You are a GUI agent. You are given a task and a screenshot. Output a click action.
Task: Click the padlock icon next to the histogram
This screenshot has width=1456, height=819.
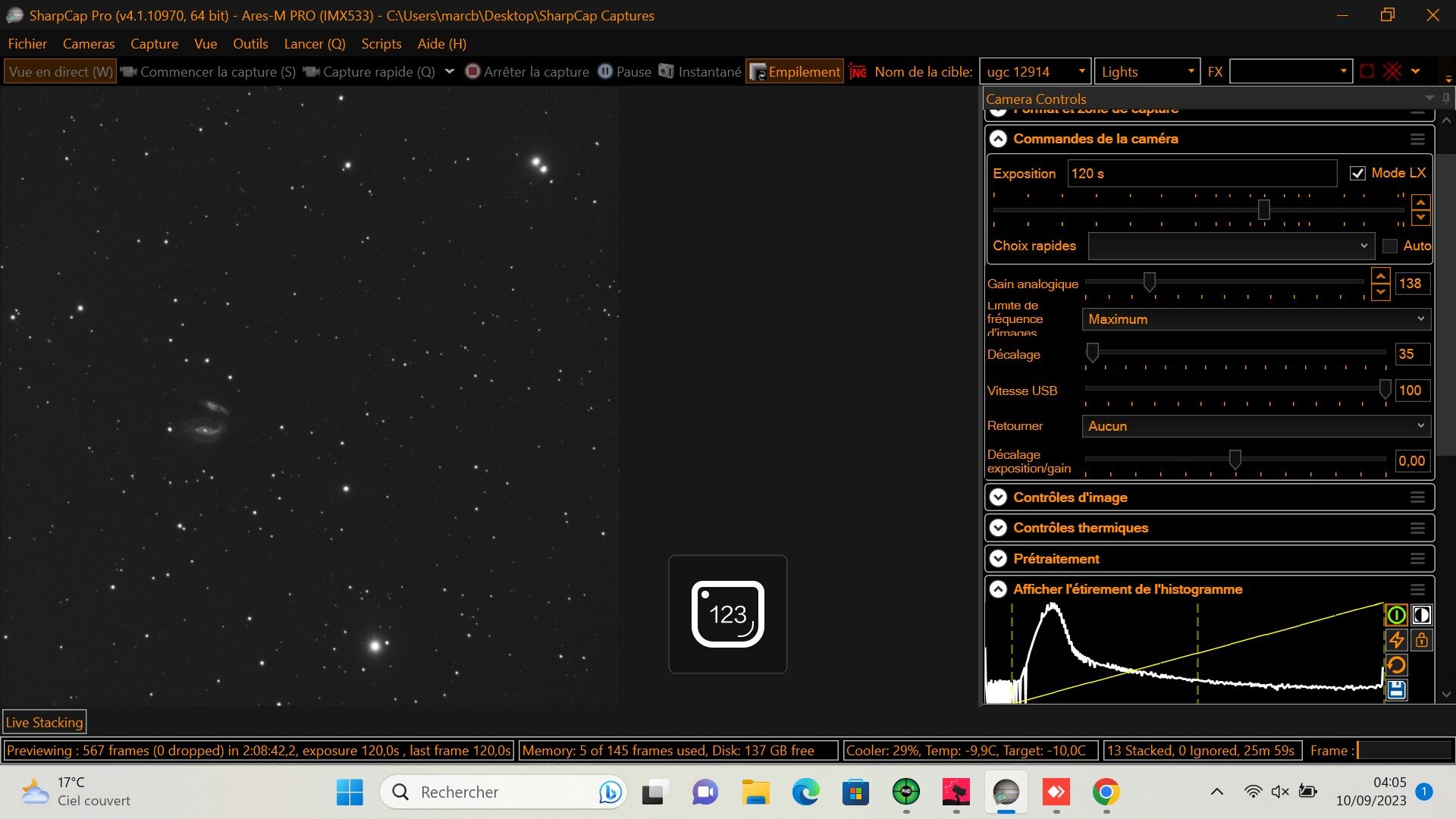pos(1421,640)
